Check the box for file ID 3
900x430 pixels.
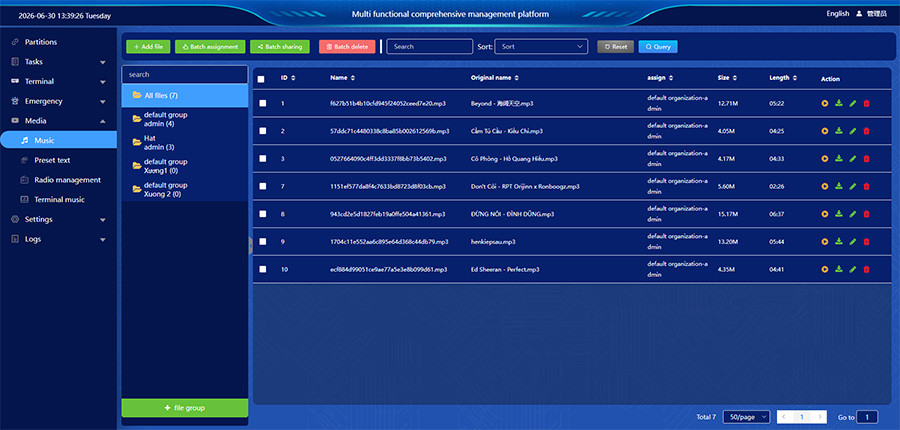point(262,158)
